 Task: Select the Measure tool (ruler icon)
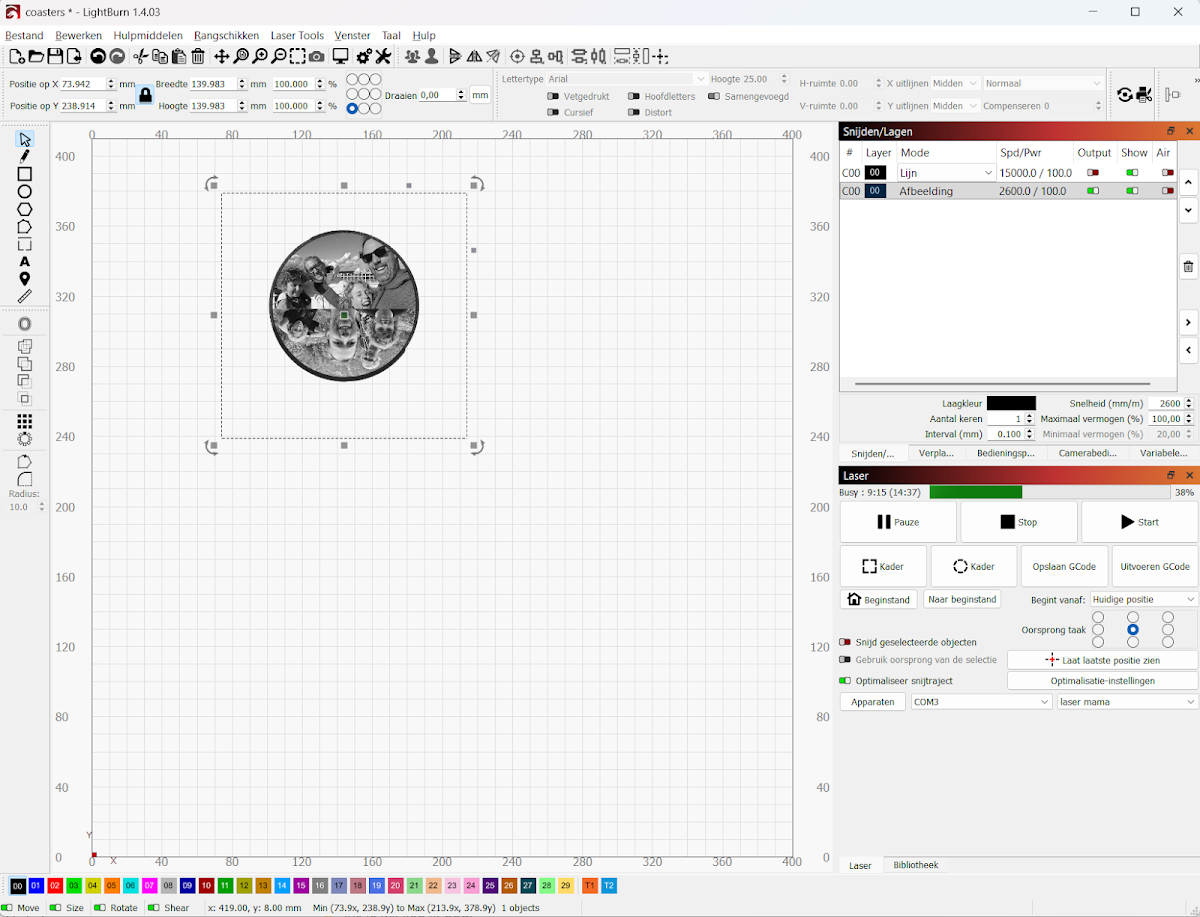click(25, 296)
